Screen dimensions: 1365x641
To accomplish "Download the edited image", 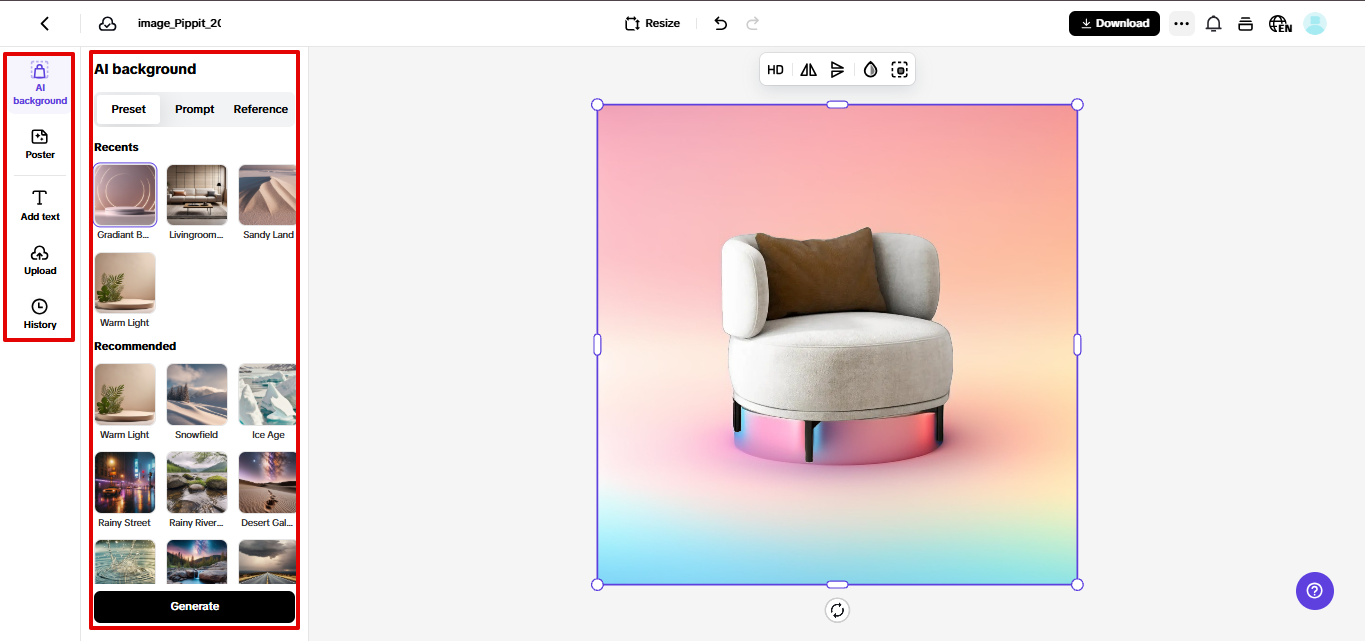I will (1113, 22).
